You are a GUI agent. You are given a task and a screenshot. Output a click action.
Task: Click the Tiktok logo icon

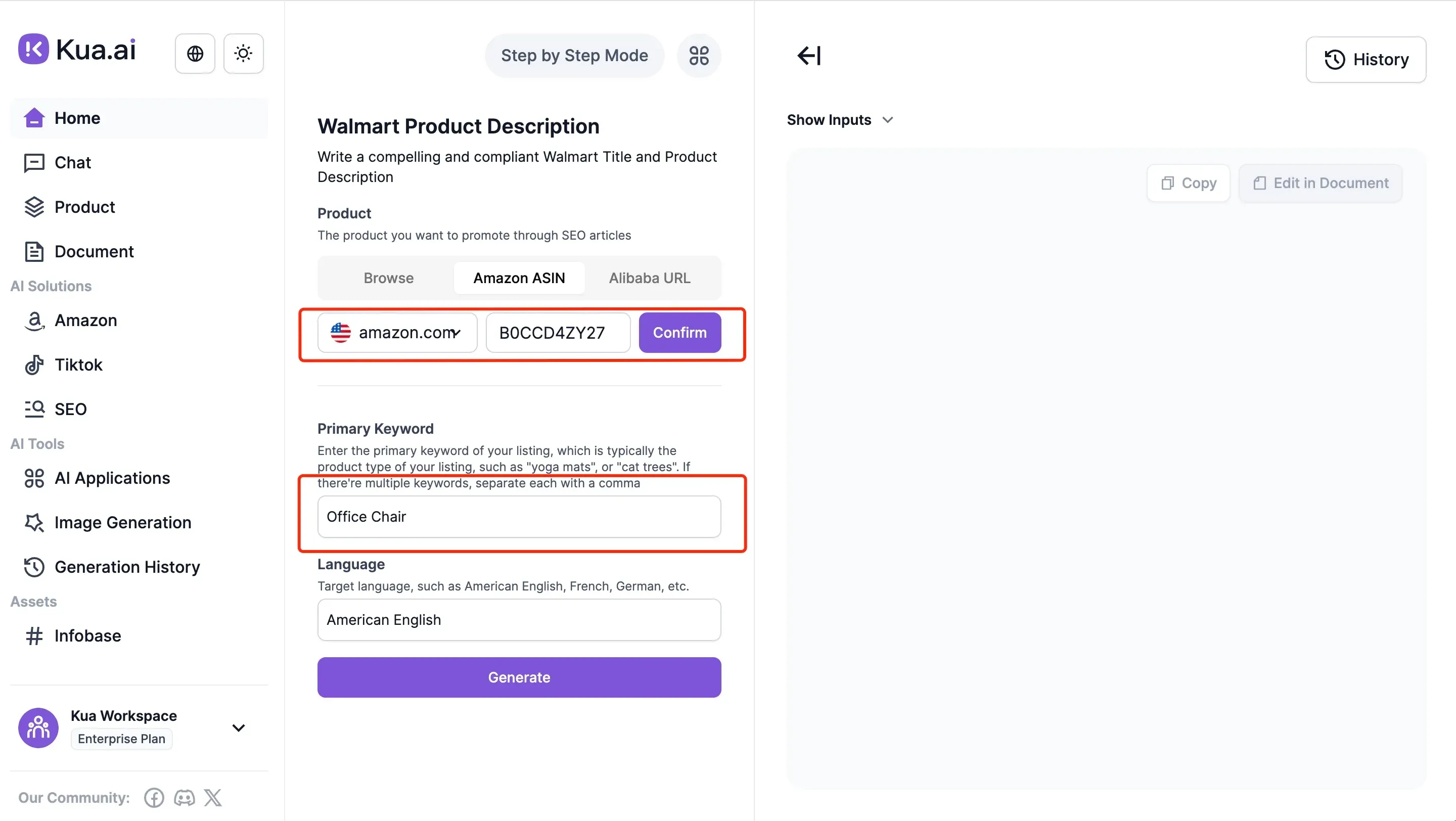pos(34,365)
